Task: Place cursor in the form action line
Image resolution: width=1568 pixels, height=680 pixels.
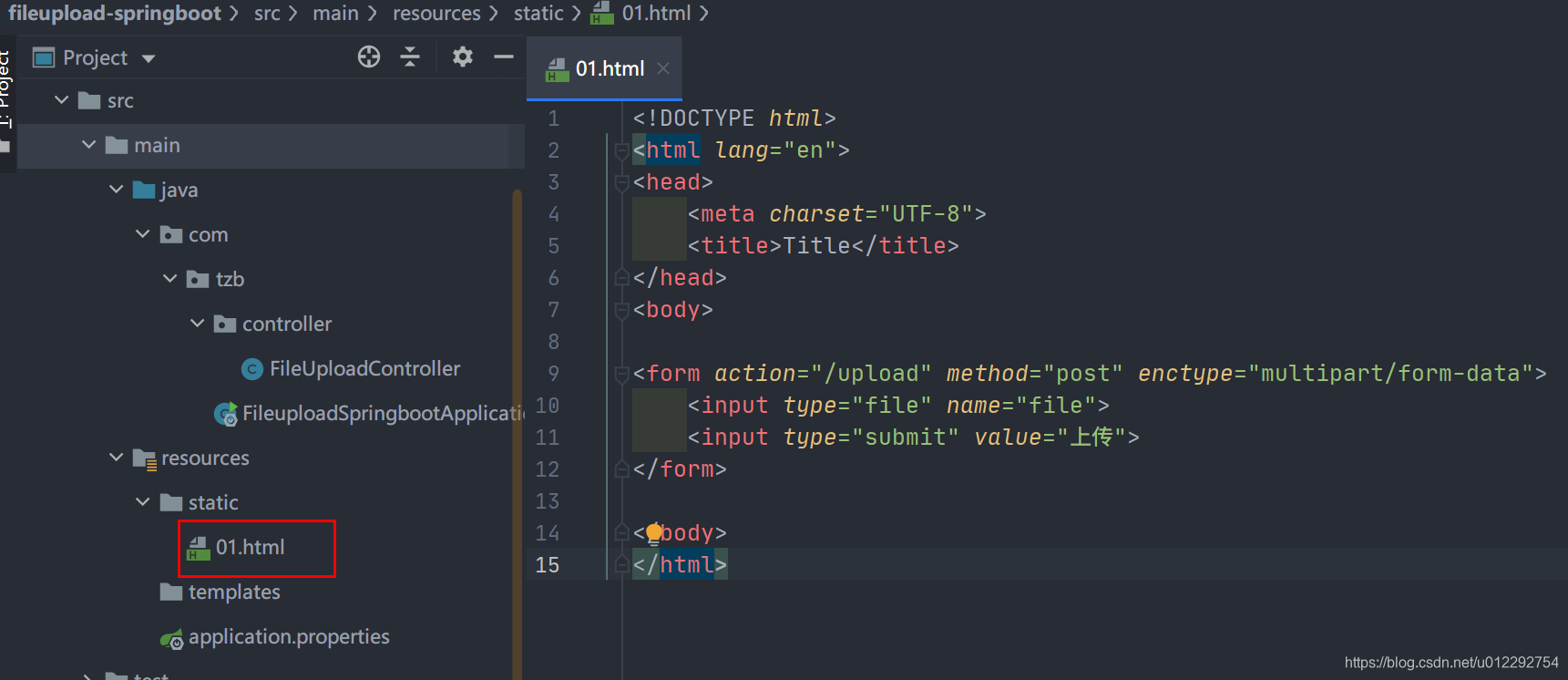Action: click(x=1089, y=374)
